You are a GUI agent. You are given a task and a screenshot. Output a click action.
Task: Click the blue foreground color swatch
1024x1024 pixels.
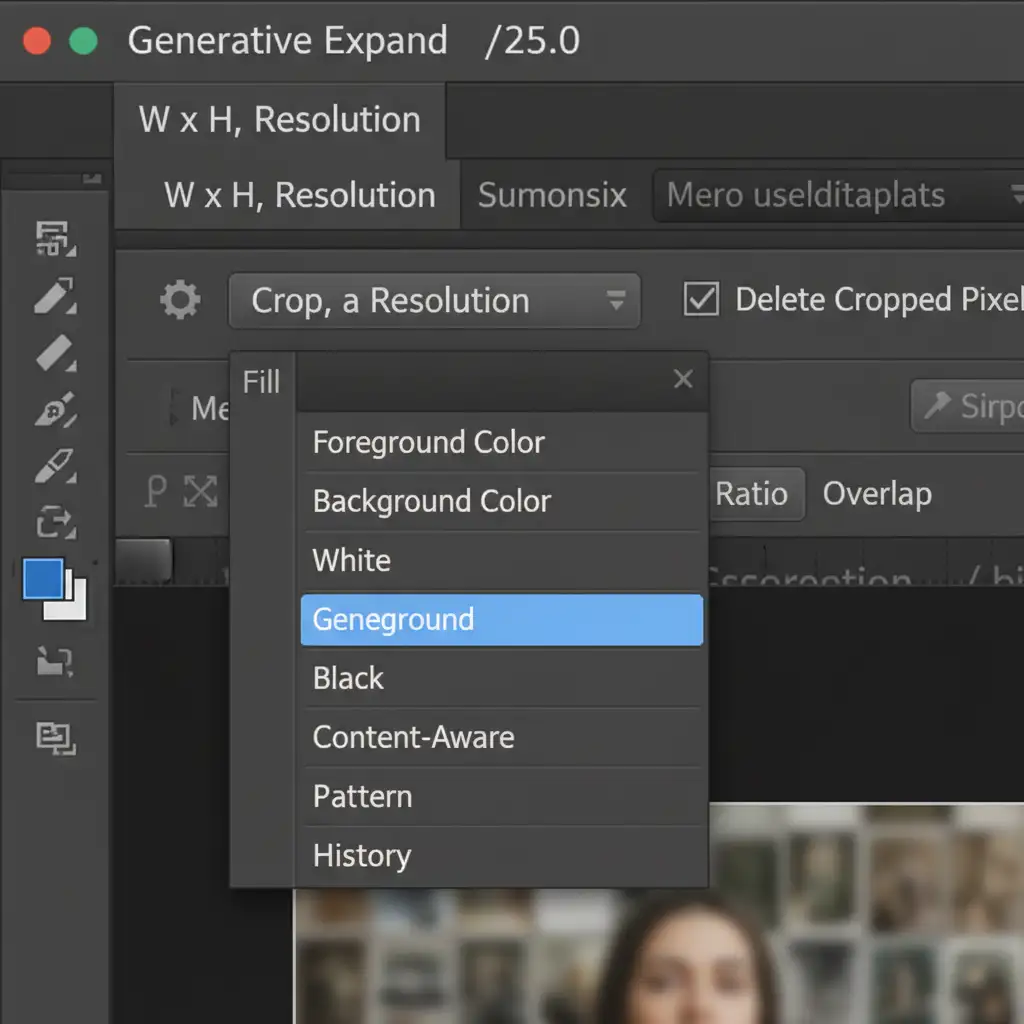tap(43, 579)
